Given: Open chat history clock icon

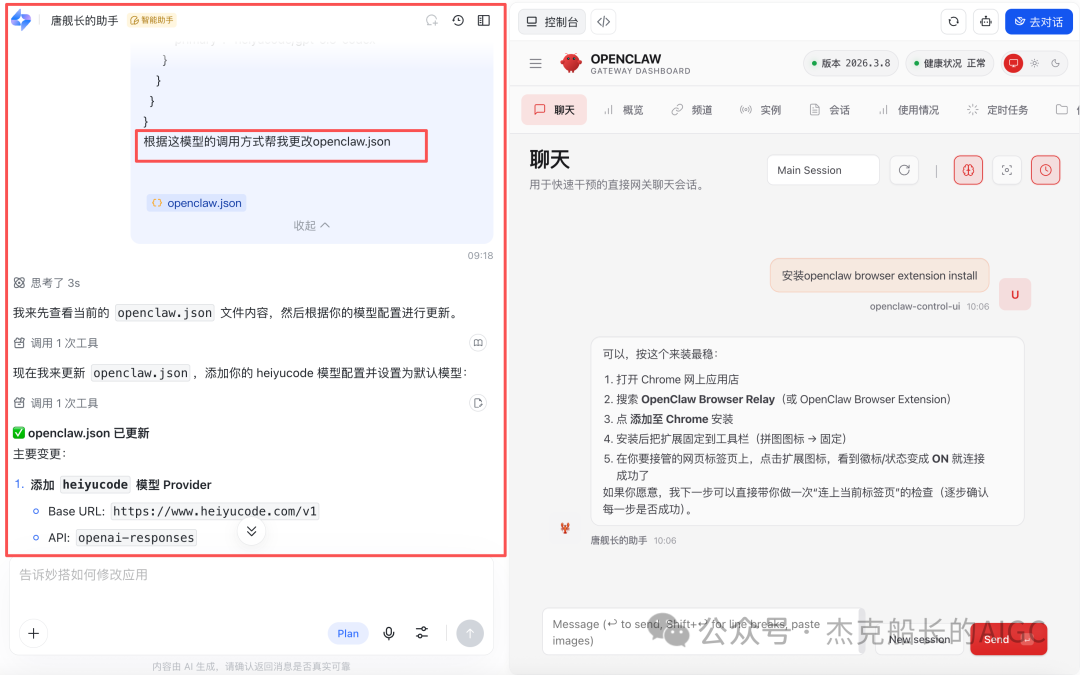Looking at the screenshot, I should tap(458, 21).
